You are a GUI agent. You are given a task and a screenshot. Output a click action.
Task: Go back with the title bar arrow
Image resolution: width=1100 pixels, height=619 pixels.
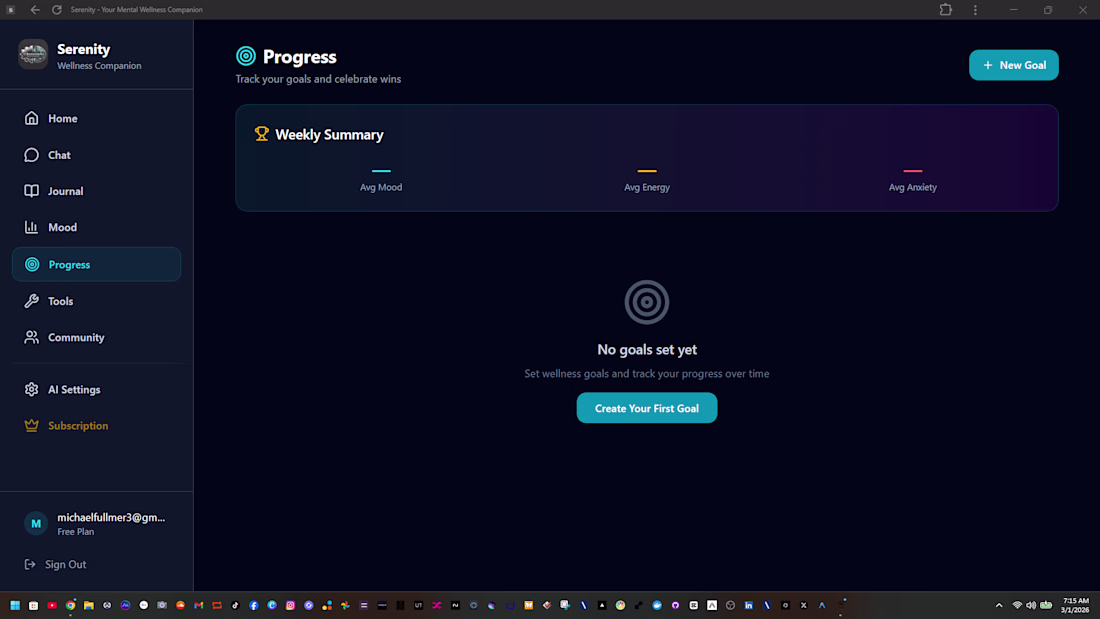(x=34, y=10)
